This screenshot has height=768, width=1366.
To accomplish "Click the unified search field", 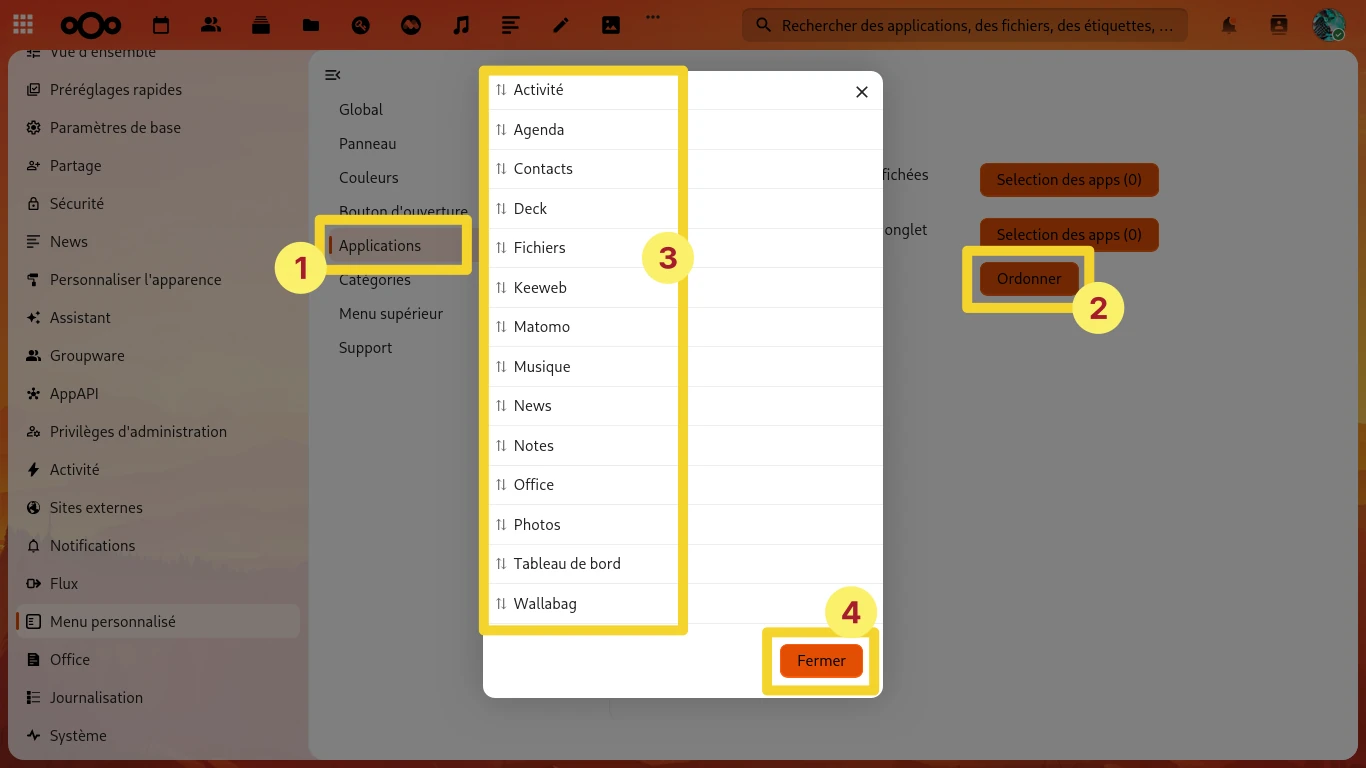I will (965, 25).
